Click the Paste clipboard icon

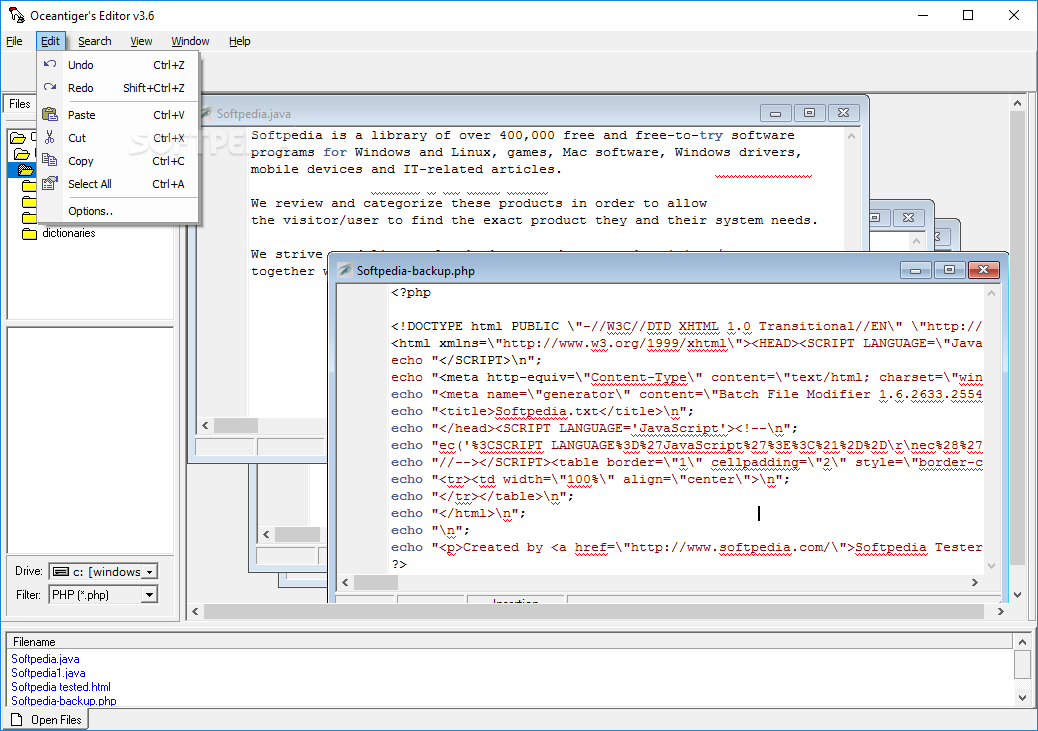click(50, 114)
